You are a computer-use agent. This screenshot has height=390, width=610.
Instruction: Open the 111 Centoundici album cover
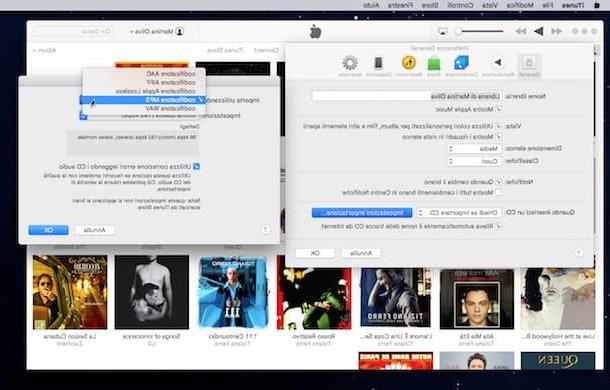click(233, 292)
